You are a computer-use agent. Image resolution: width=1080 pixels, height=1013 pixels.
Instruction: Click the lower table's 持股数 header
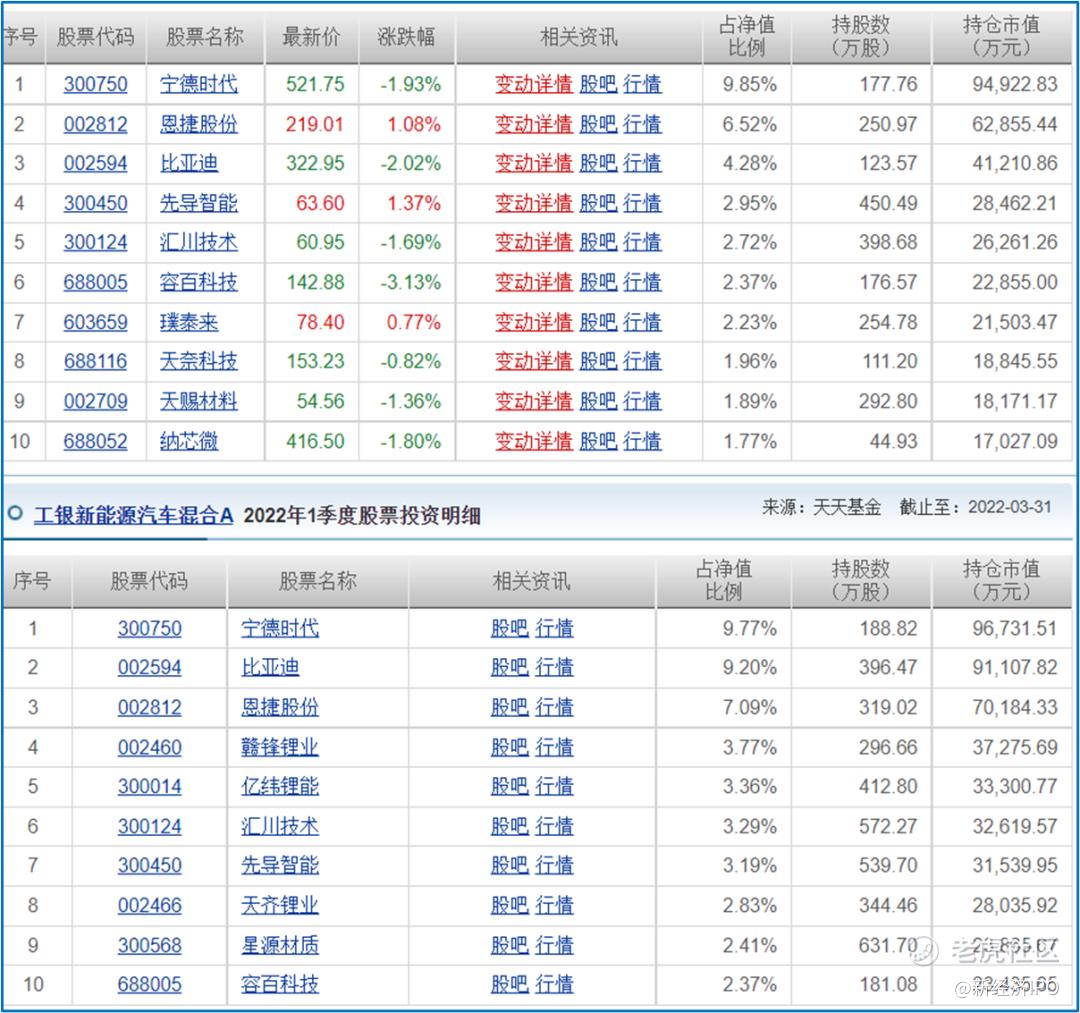(x=861, y=581)
